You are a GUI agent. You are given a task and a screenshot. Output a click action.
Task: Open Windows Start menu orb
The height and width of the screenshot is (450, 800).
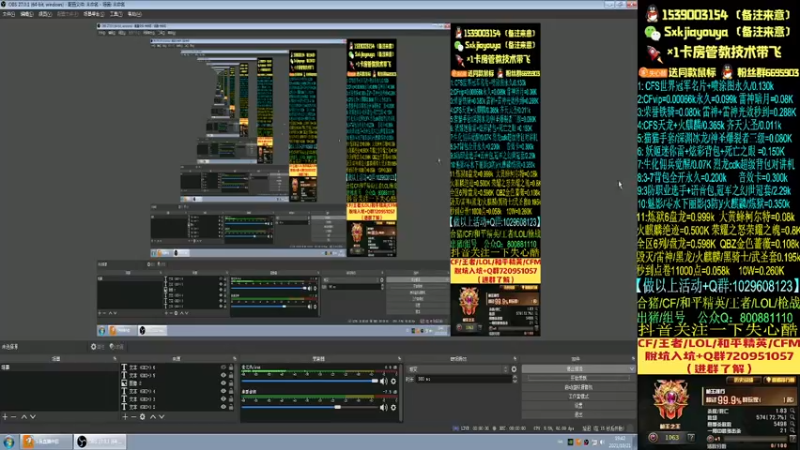click(x=9, y=442)
